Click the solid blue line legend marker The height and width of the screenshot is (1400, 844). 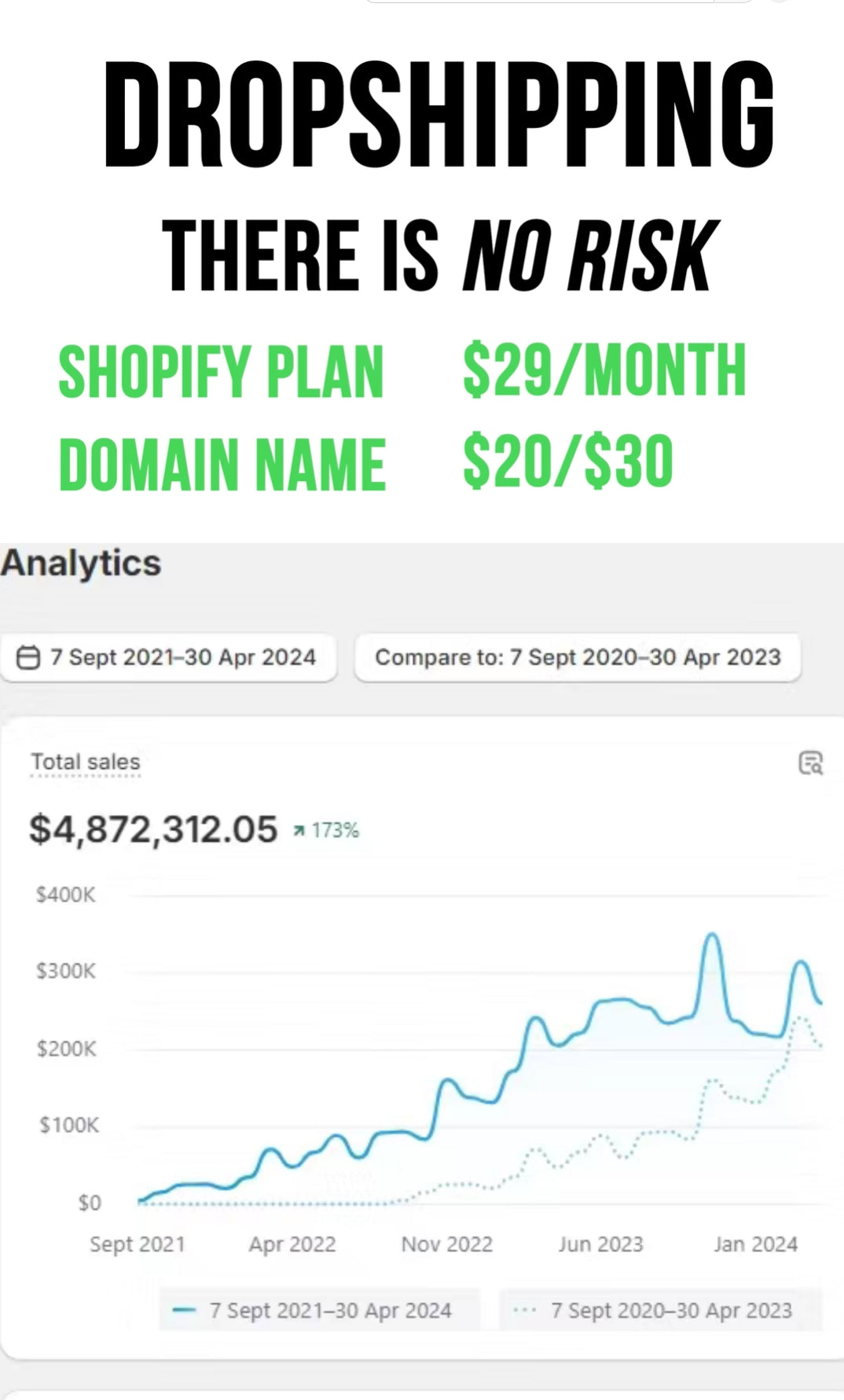point(184,1310)
